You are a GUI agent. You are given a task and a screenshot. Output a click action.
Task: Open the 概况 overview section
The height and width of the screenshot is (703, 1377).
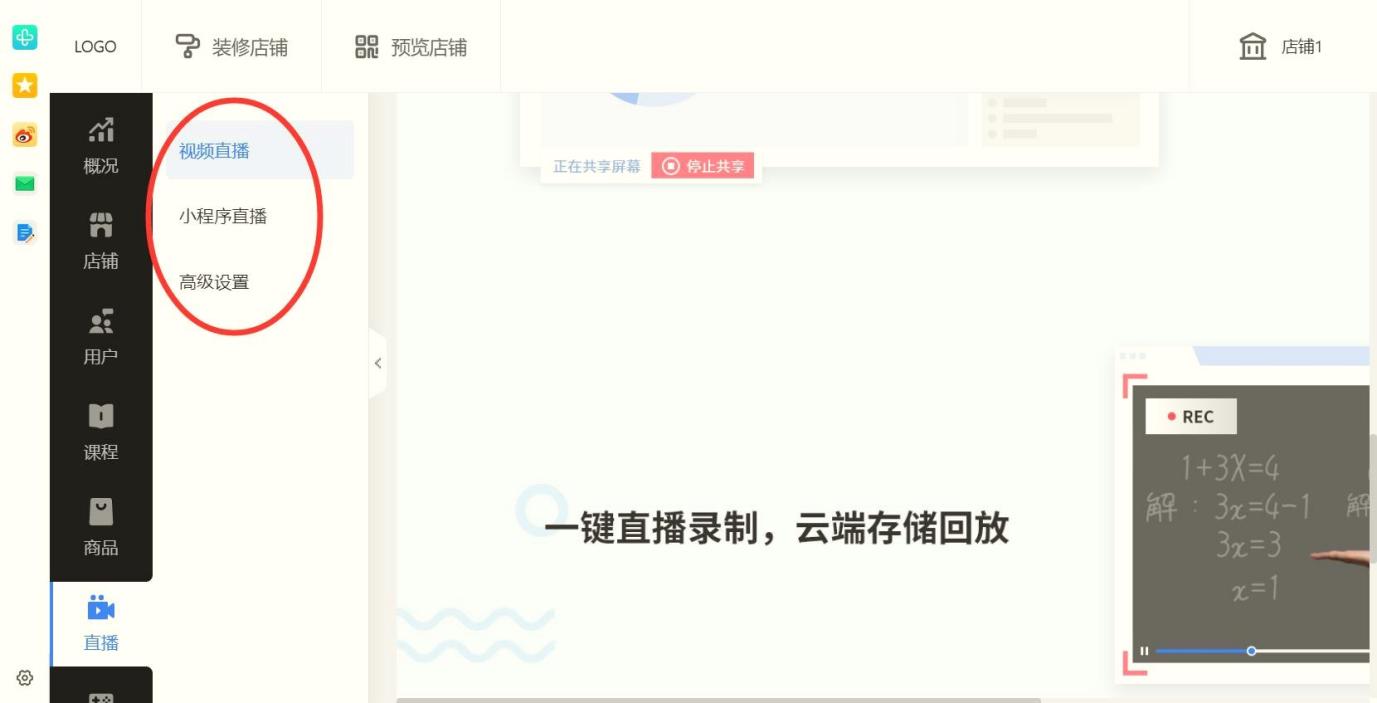coord(101,146)
